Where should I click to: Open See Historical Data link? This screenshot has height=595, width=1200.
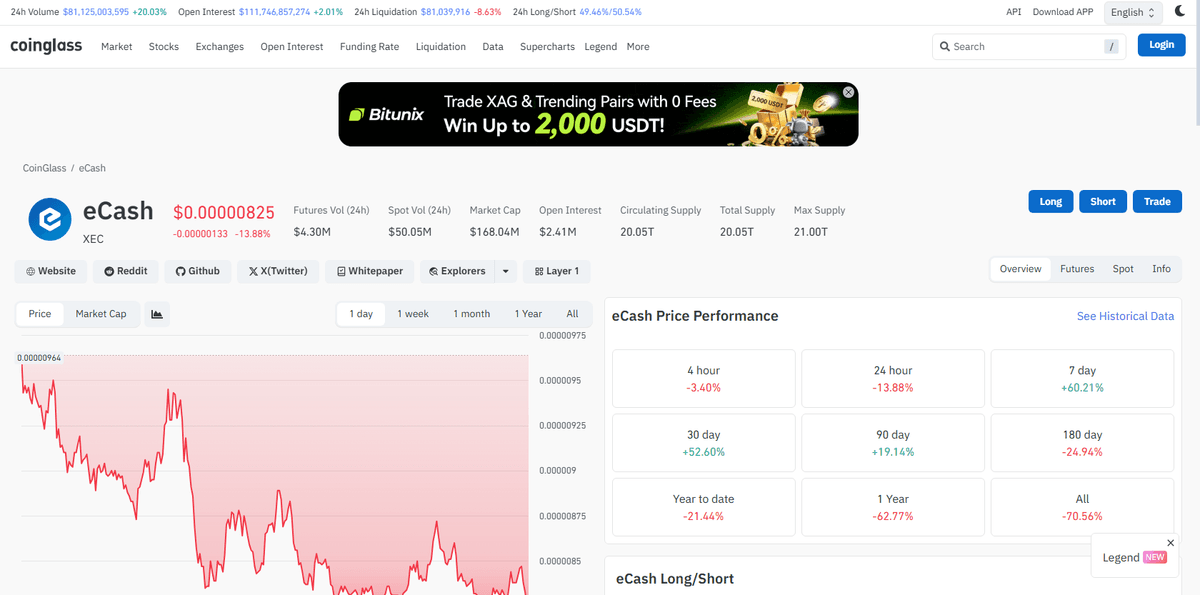(1125, 316)
